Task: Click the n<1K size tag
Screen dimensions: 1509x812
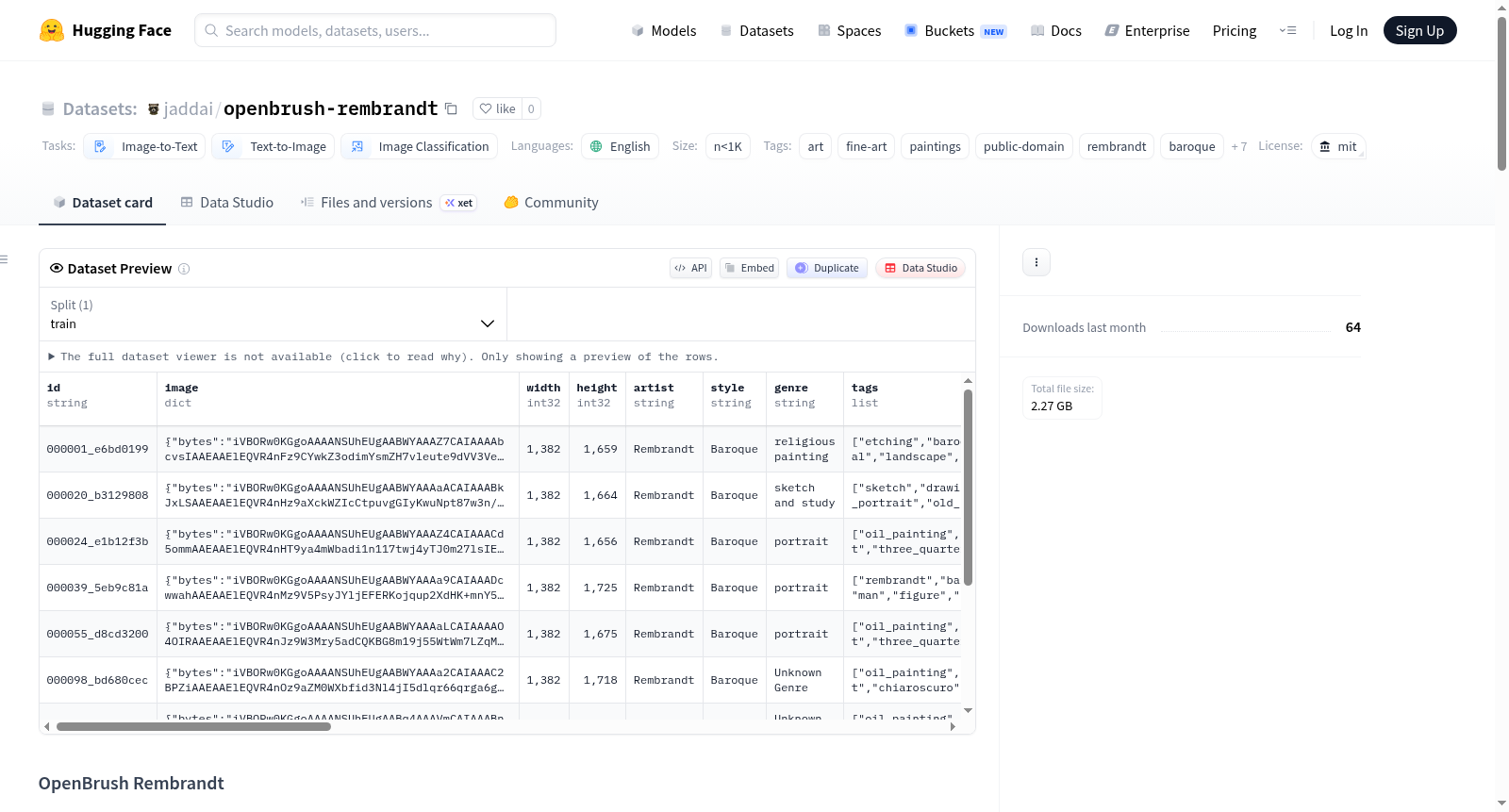Action: pyautogui.click(x=728, y=146)
